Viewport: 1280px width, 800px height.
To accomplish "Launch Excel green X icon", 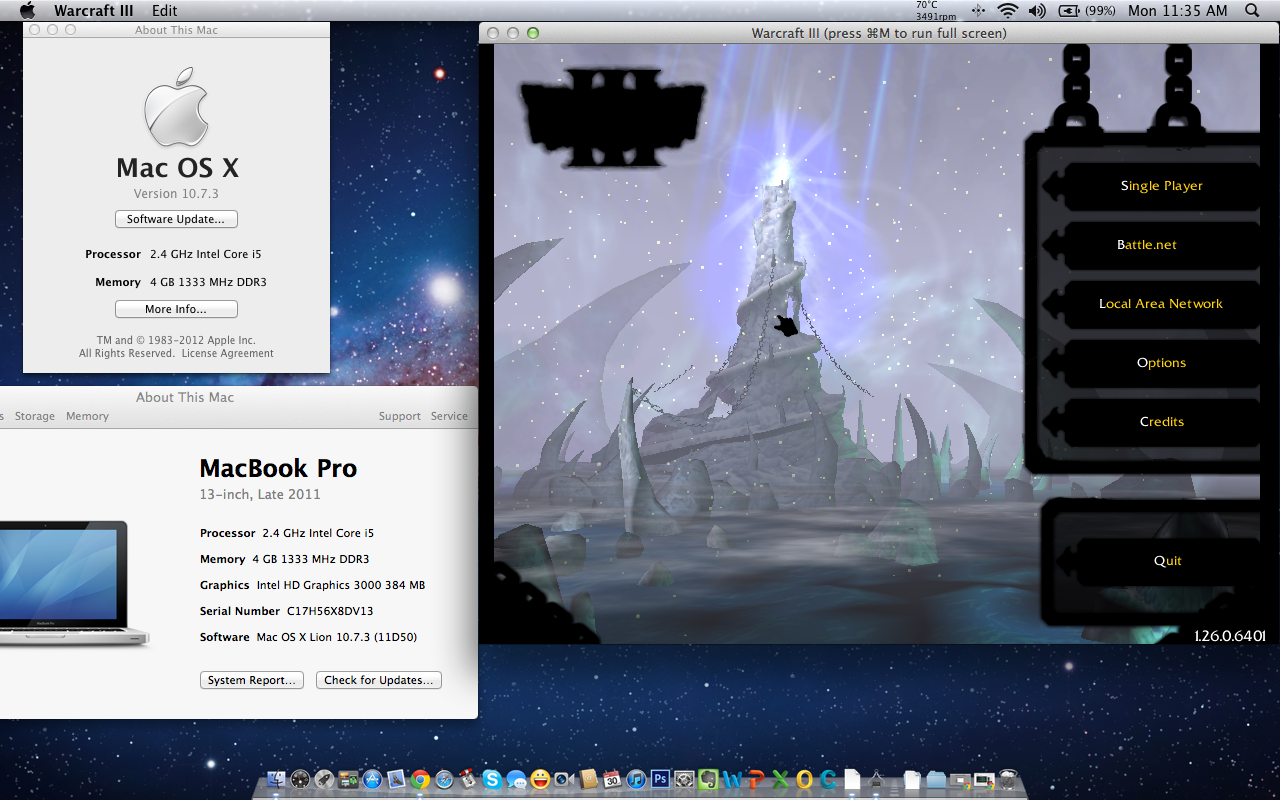I will tap(780, 780).
